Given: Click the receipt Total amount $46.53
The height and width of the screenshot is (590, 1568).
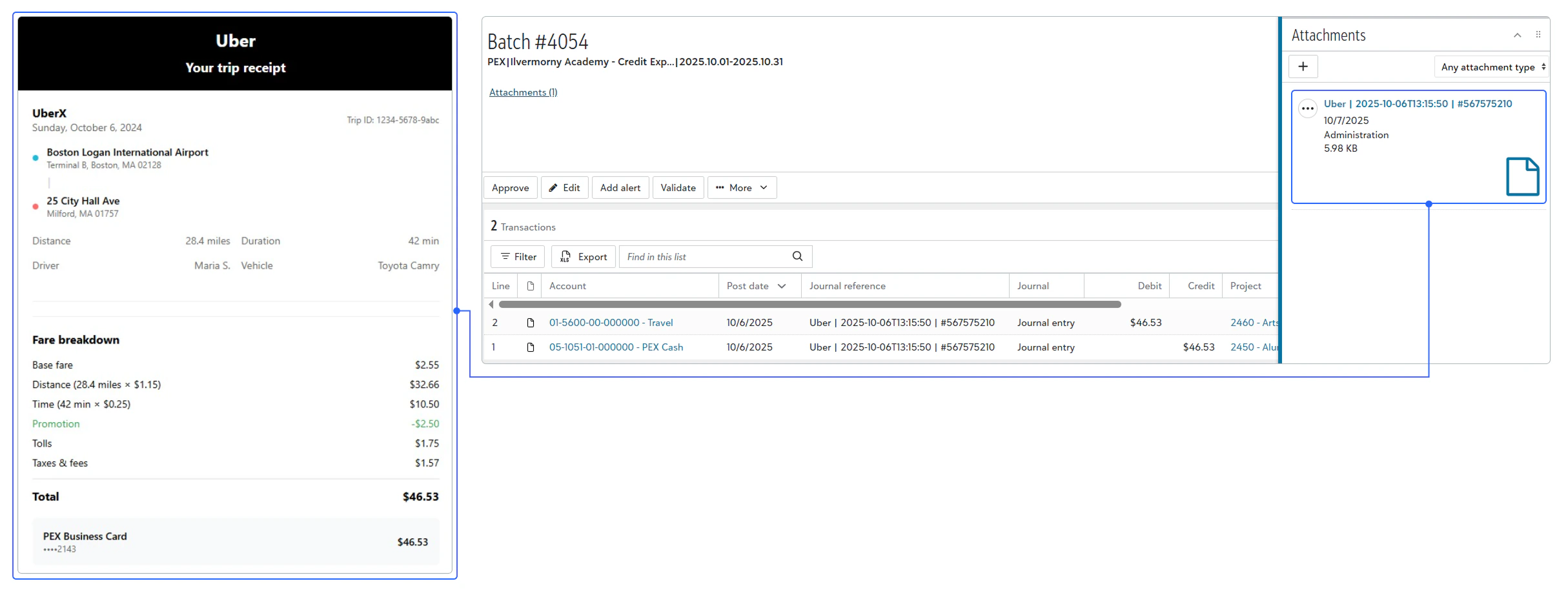Looking at the screenshot, I should pos(420,497).
